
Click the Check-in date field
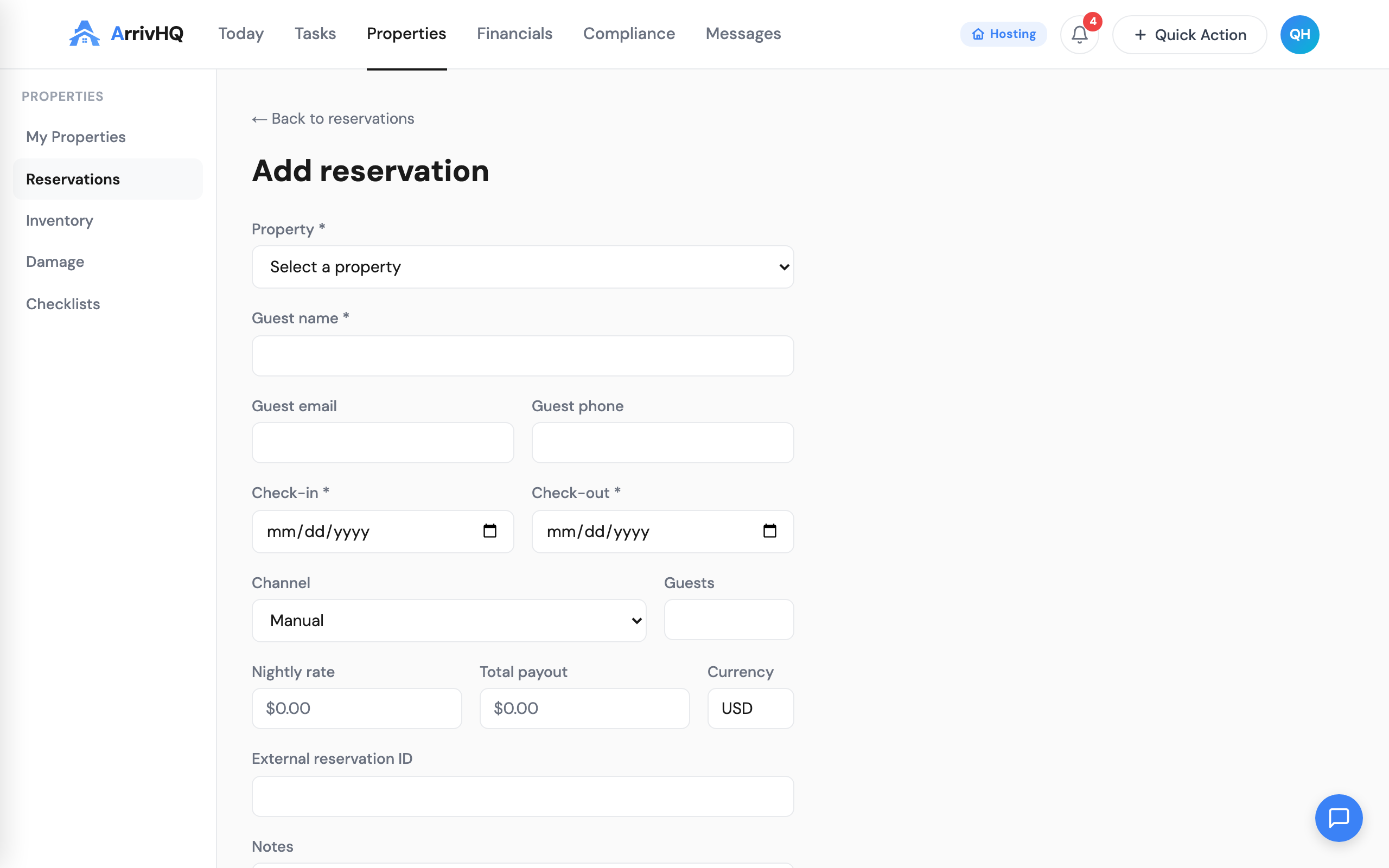383,532
